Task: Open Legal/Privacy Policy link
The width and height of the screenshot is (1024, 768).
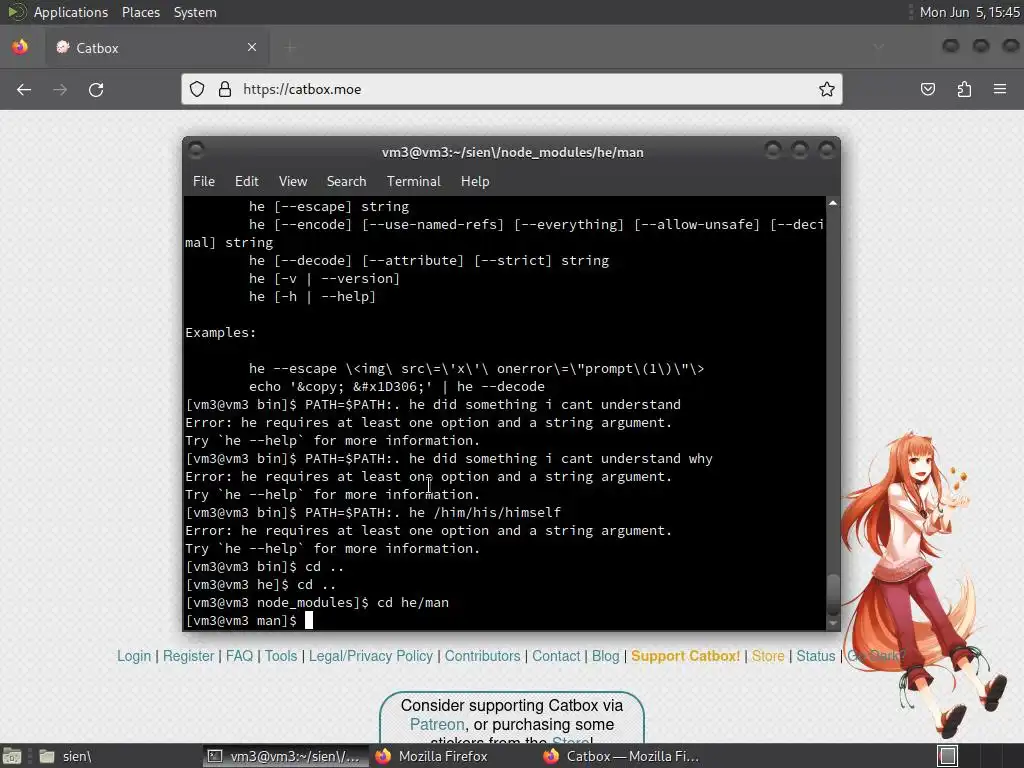Action: tap(370, 656)
